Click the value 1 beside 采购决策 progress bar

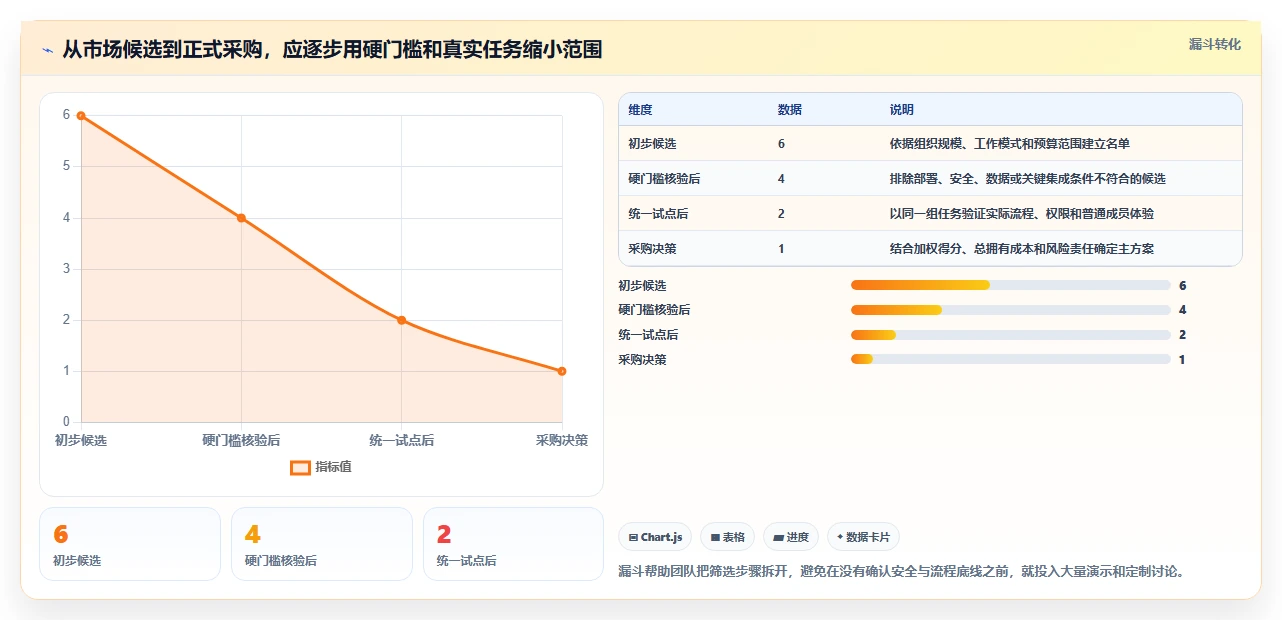(1182, 360)
